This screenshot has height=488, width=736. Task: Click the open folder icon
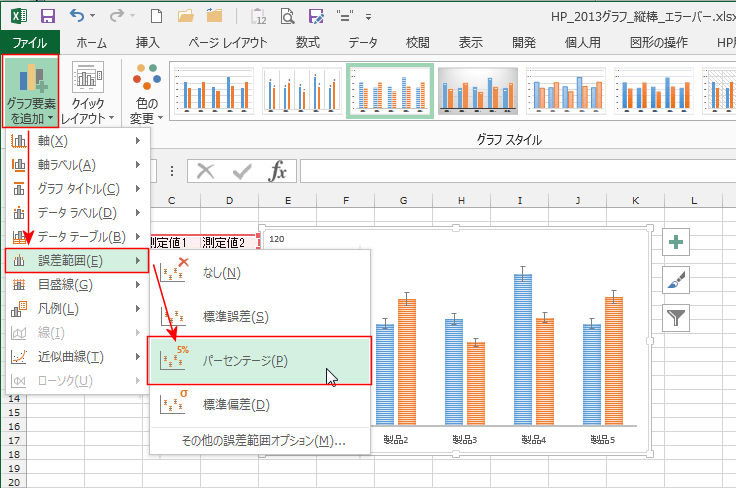(185, 16)
